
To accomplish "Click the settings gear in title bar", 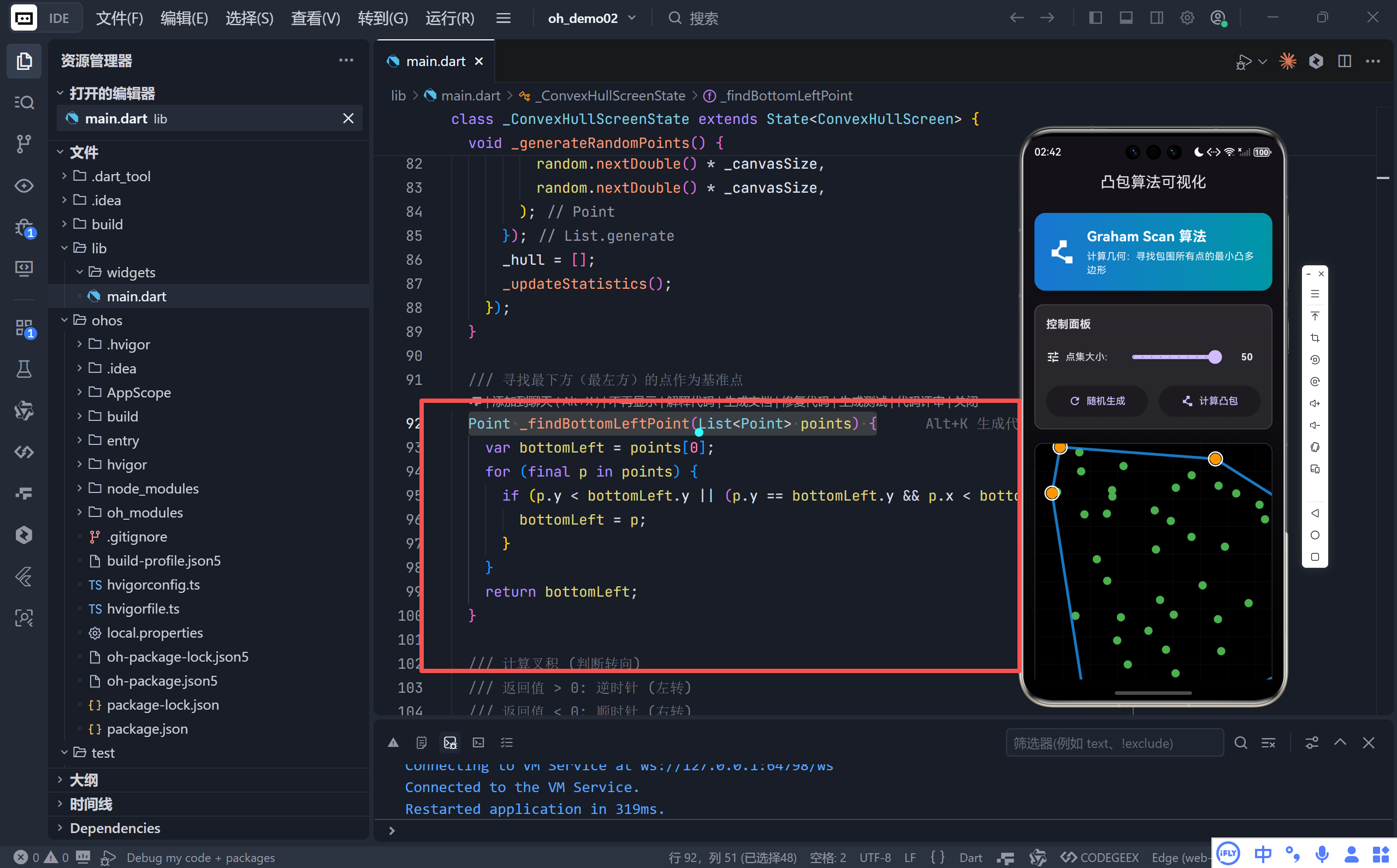I will (x=1187, y=18).
